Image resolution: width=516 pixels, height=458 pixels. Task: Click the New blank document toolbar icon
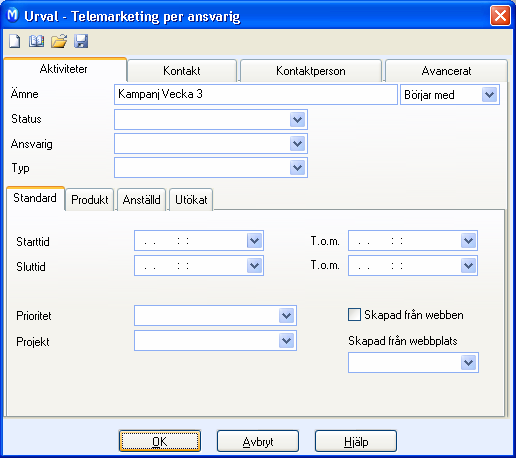14,41
